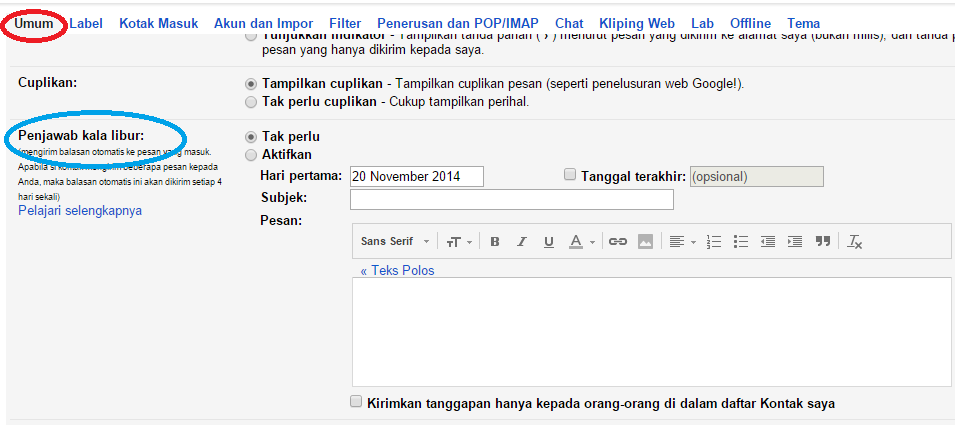Viewport: 955px width, 425px height.
Task: Remove formatting with the clear format icon
Action: point(855,242)
